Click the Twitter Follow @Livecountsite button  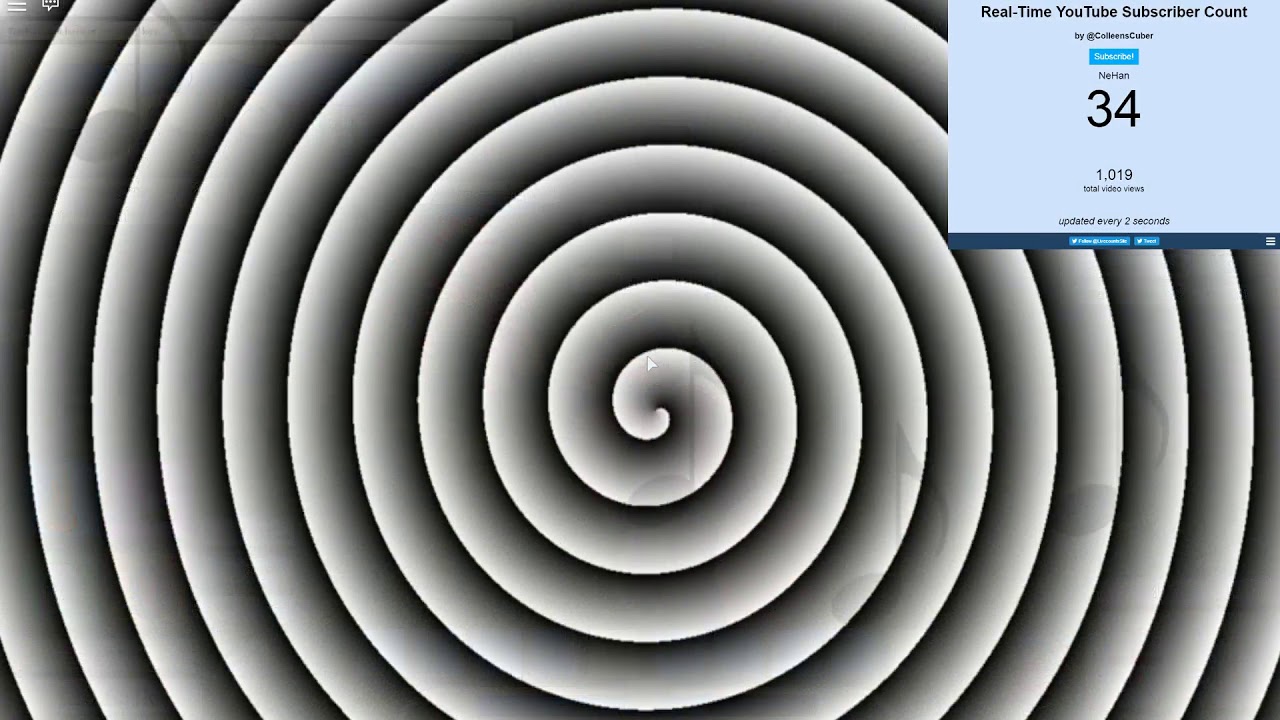[x=1099, y=241]
